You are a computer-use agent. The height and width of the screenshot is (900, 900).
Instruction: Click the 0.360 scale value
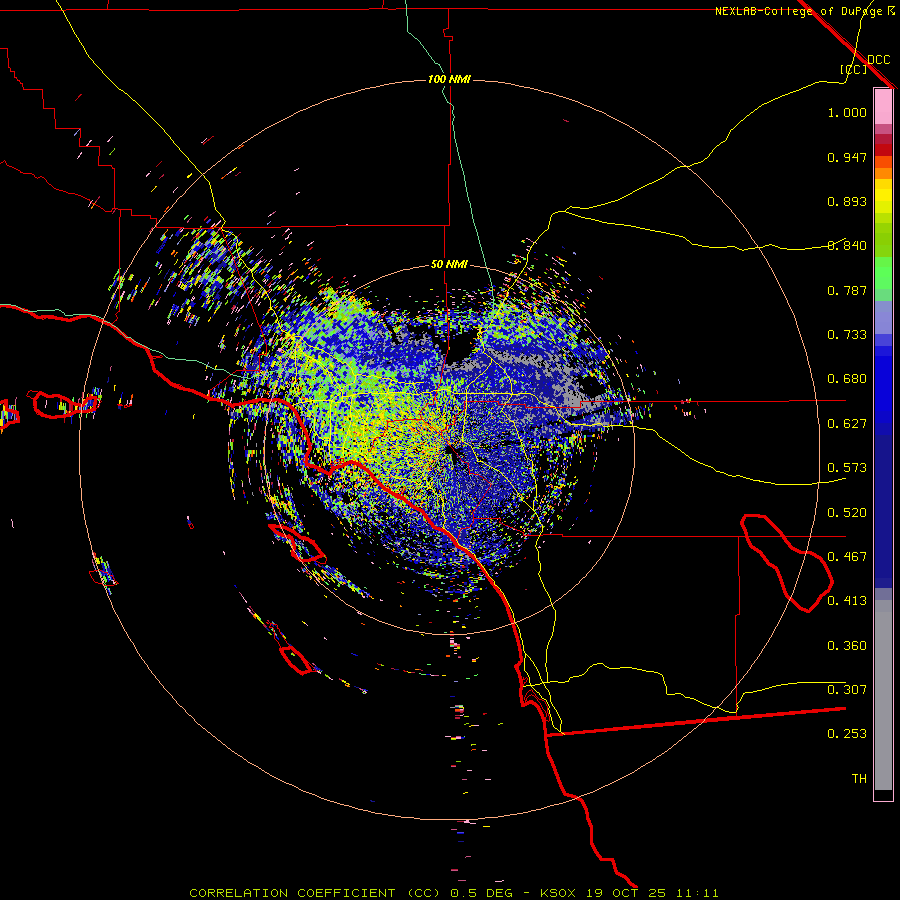pos(847,646)
